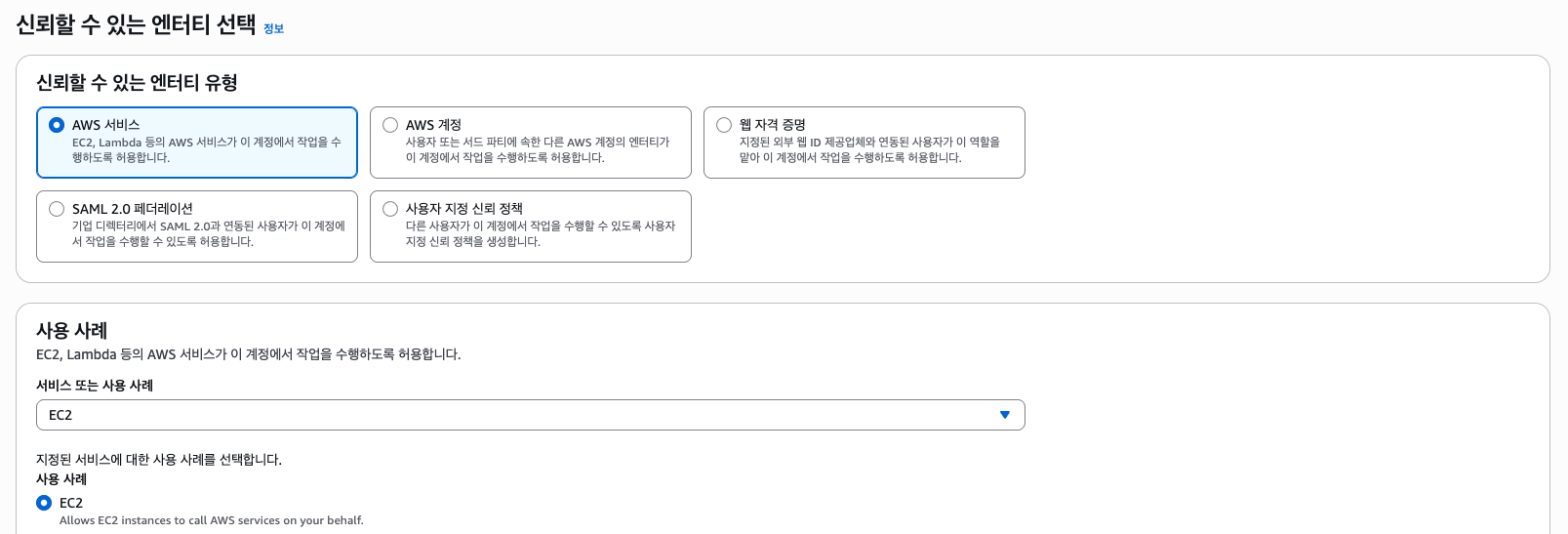This screenshot has width=1568, height=534.
Task: Click the 사용자 지정 신뢰 정책 card title
Action: tap(463, 209)
